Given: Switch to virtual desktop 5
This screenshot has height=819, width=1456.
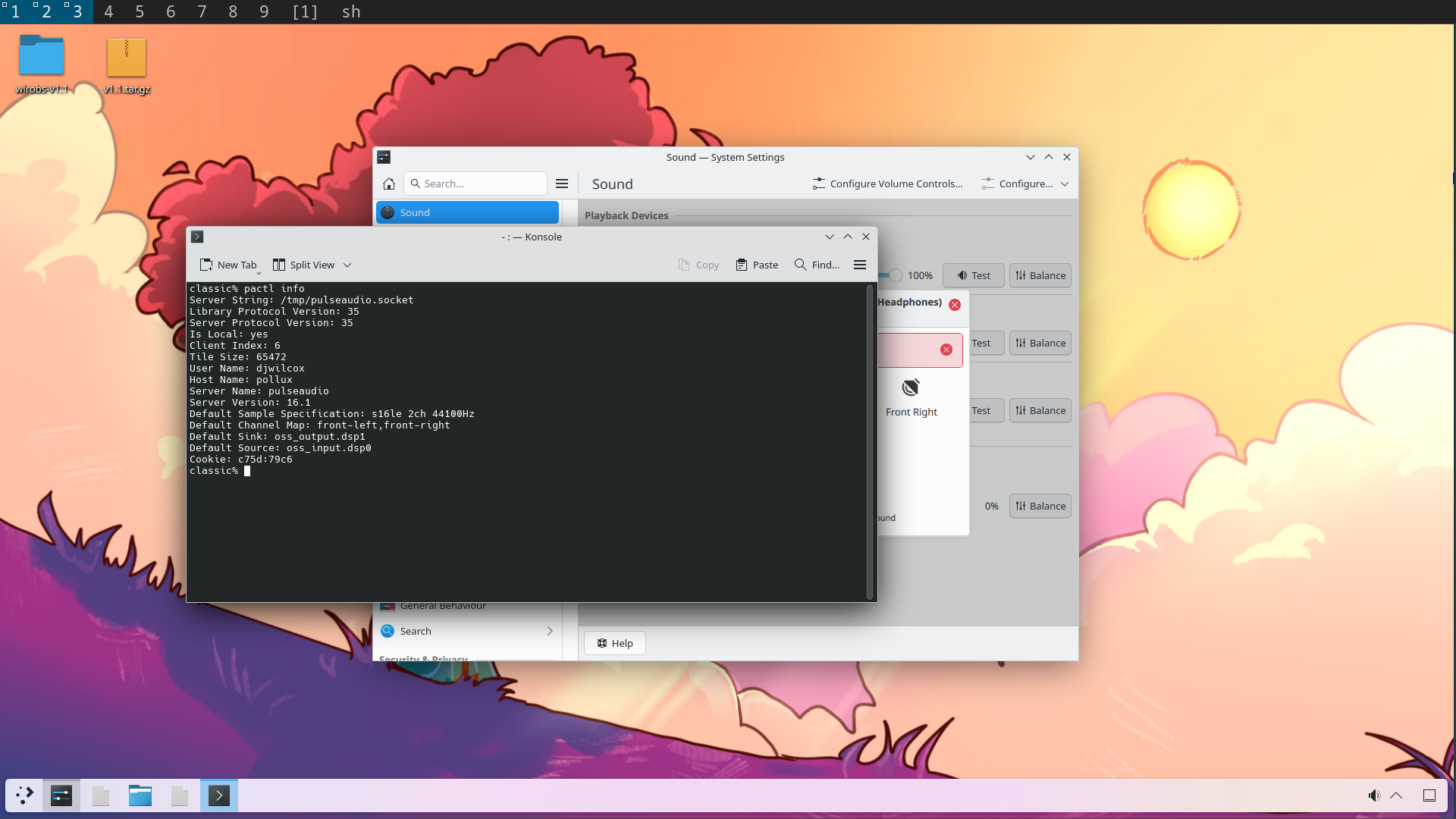Looking at the screenshot, I should pos(140,11).
